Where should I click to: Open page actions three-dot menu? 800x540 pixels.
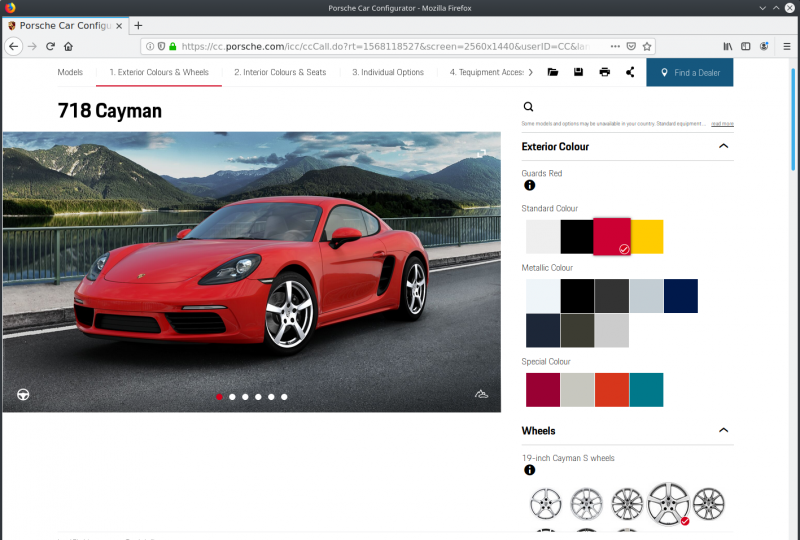615,46
